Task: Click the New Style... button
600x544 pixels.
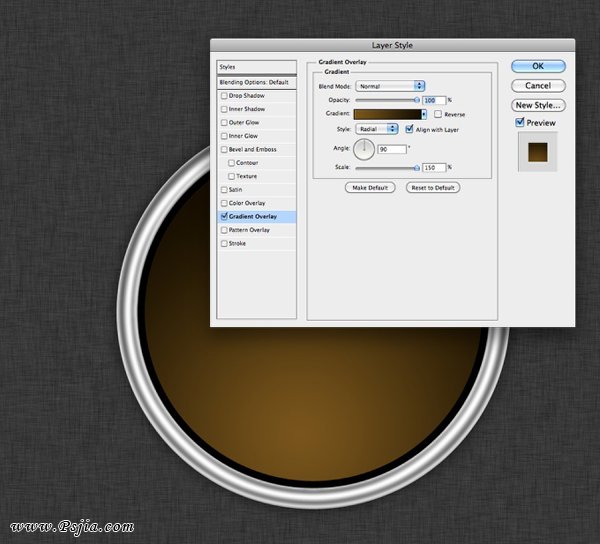Action: (x=538, y=105)
